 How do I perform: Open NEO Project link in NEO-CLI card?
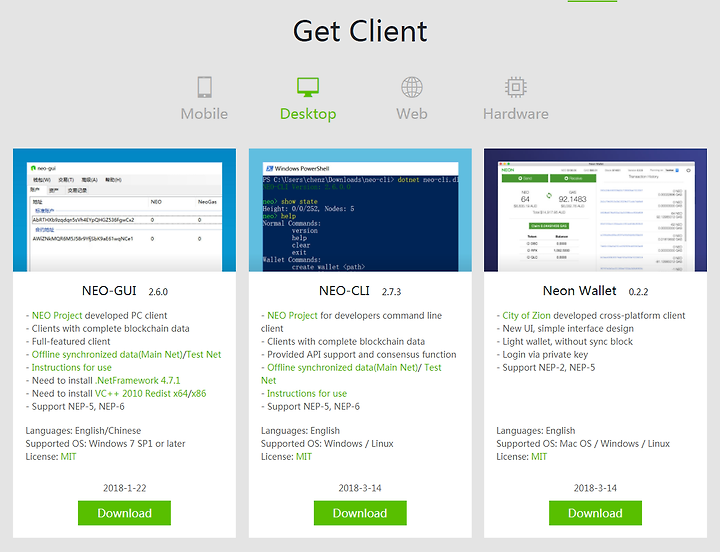pos(292,315)
